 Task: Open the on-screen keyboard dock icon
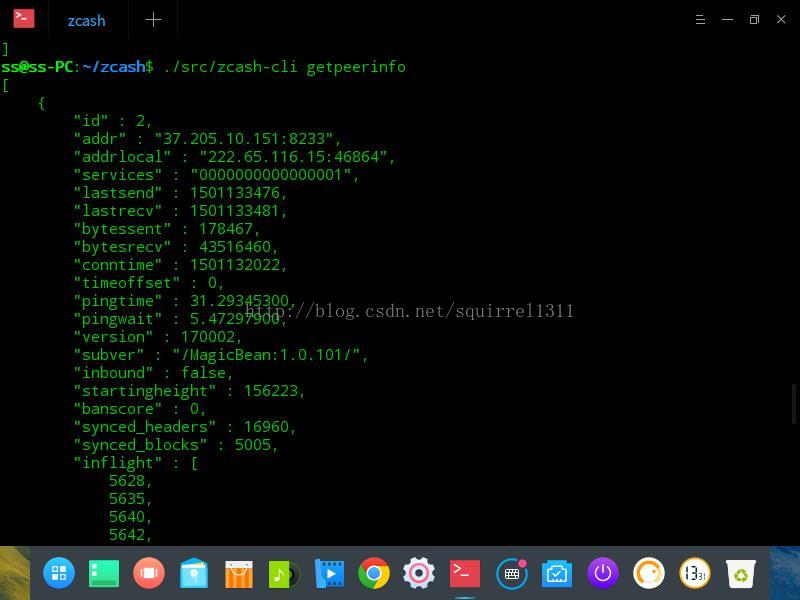pyautogui.click(x=511, y=573)
